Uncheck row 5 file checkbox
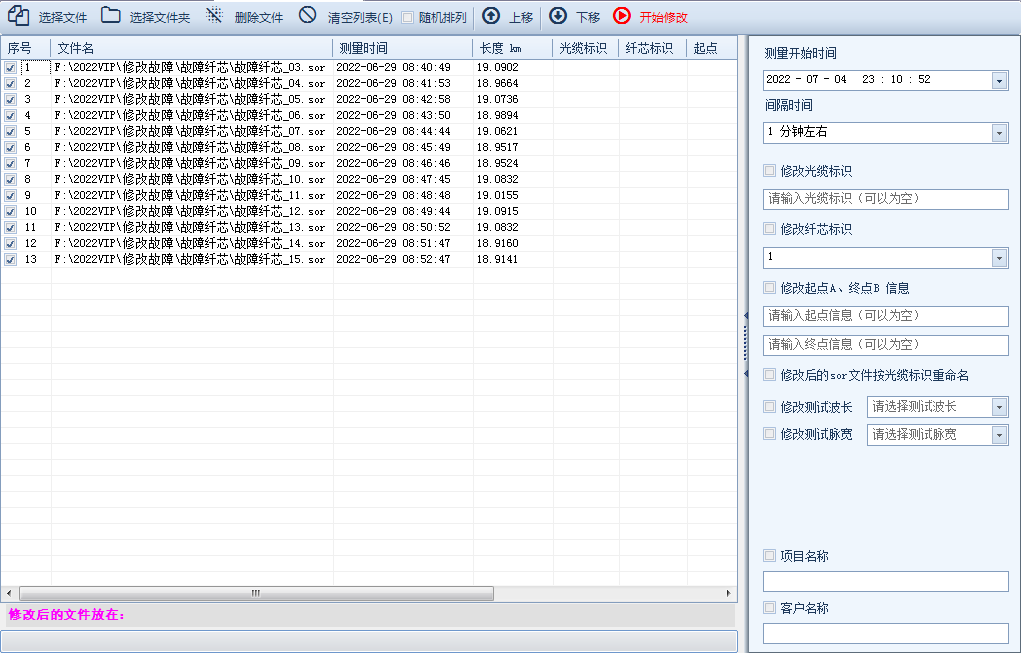The height and width of the screenshot is (653, 1021). [10, 131]
